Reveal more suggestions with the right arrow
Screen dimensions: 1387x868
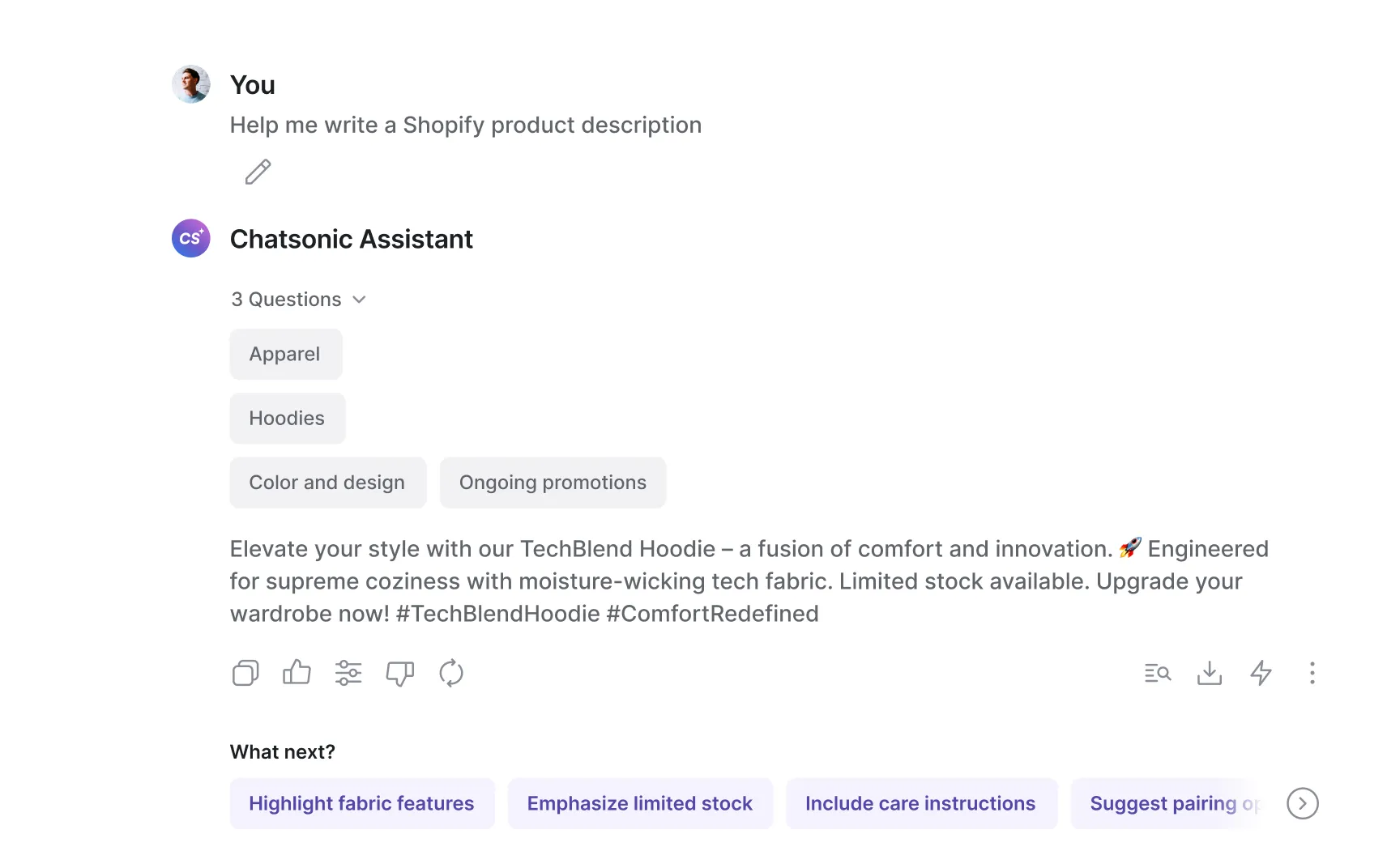(1302, 803)
